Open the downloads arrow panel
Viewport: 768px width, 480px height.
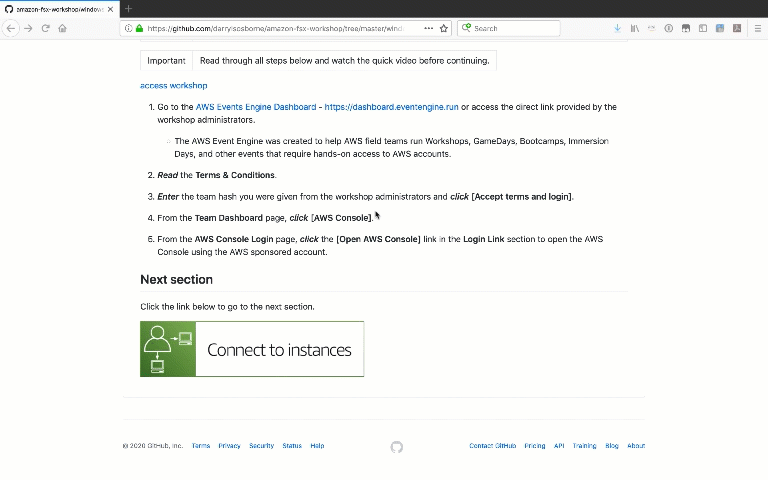click(x=618, y=28)
